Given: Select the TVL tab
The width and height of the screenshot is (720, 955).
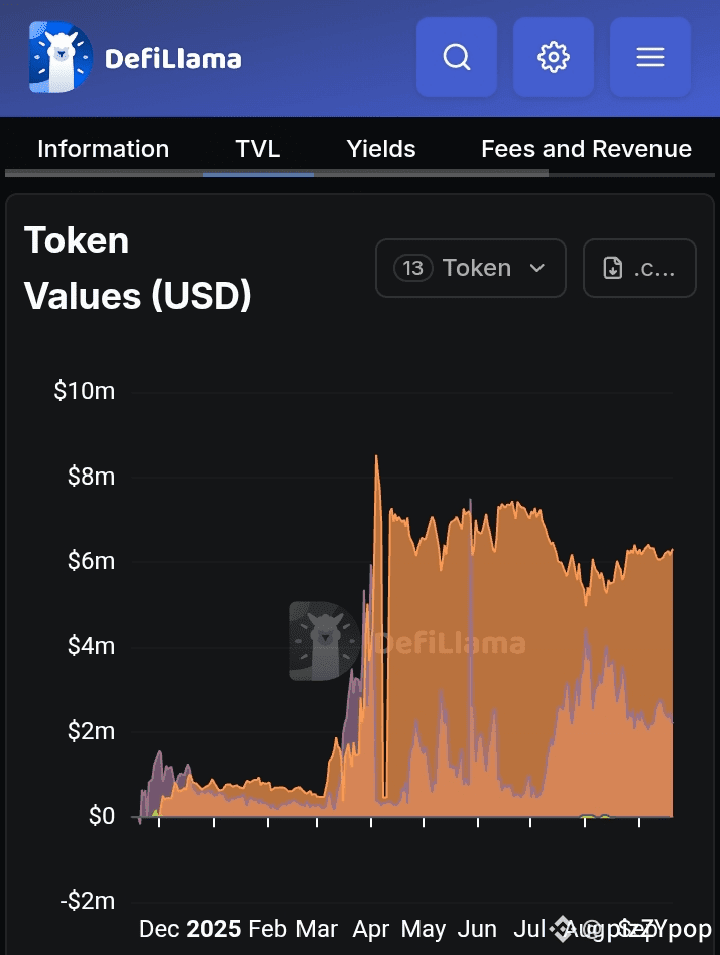Looking at the screenshot, I should 258,149.
